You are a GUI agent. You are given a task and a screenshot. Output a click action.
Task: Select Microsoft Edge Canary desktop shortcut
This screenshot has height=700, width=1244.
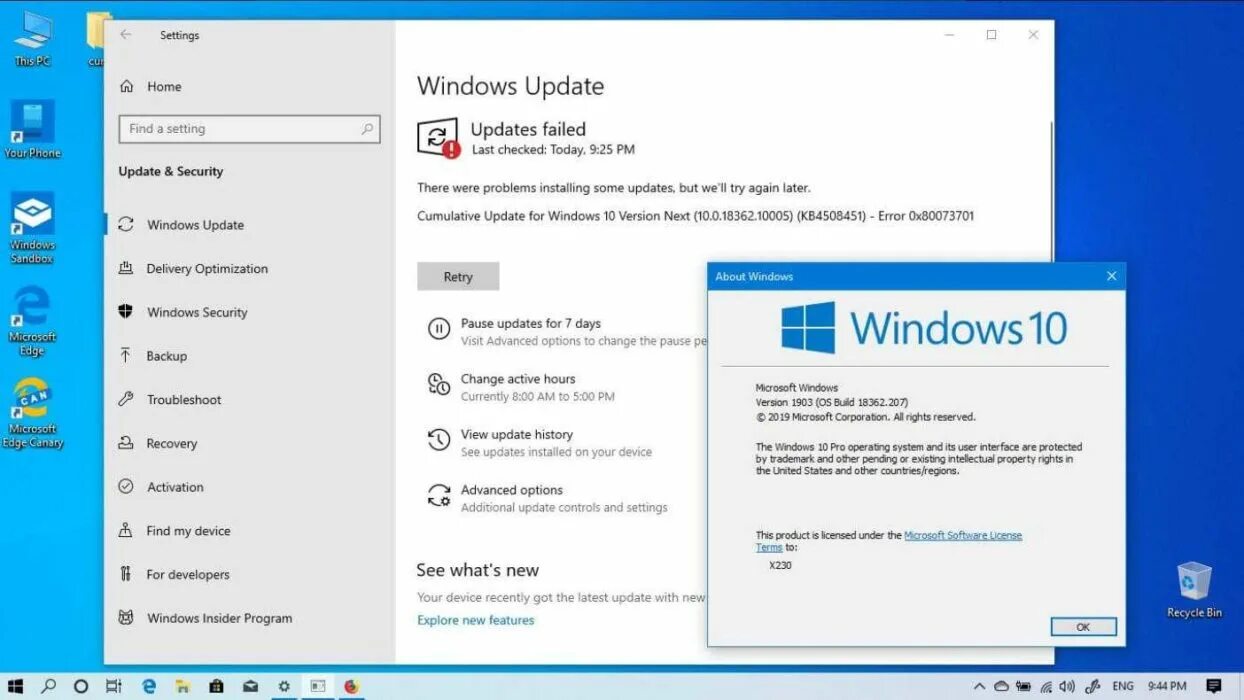32,413
